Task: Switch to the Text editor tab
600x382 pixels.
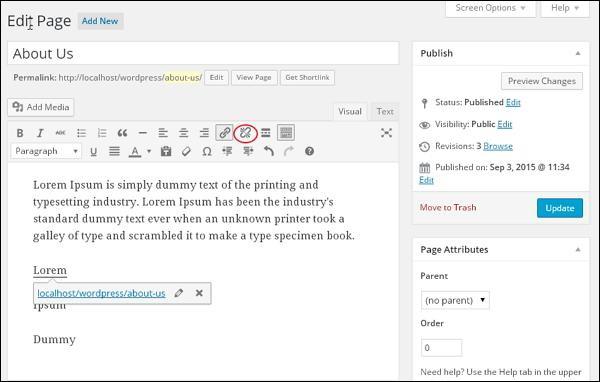Action: pos(385,111)
